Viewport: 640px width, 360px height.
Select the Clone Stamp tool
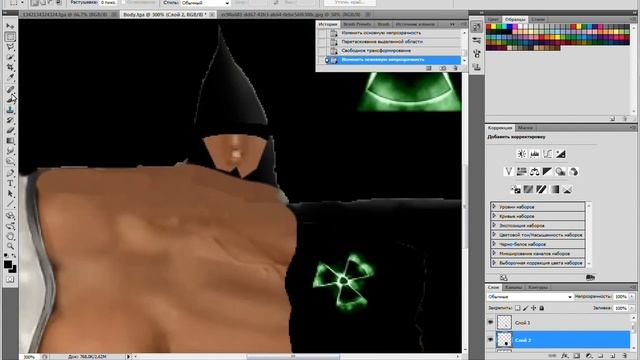tap(10, 110)
